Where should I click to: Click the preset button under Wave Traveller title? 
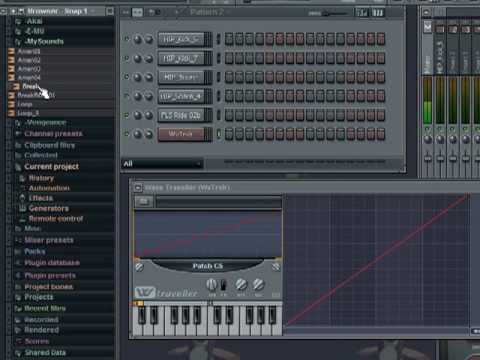click(x=144, y=201)
